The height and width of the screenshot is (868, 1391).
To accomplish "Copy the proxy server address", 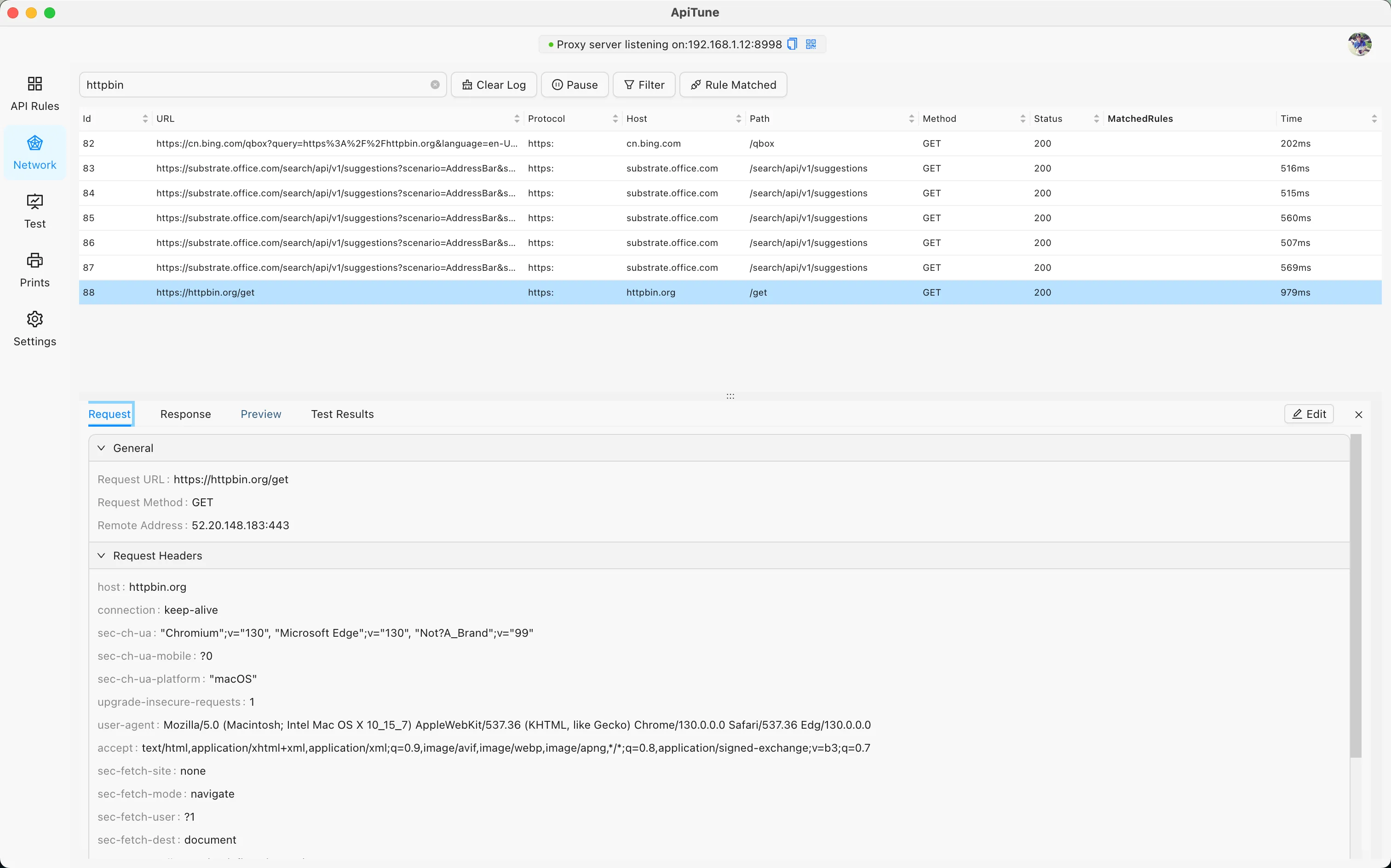I will coord(792,44).
